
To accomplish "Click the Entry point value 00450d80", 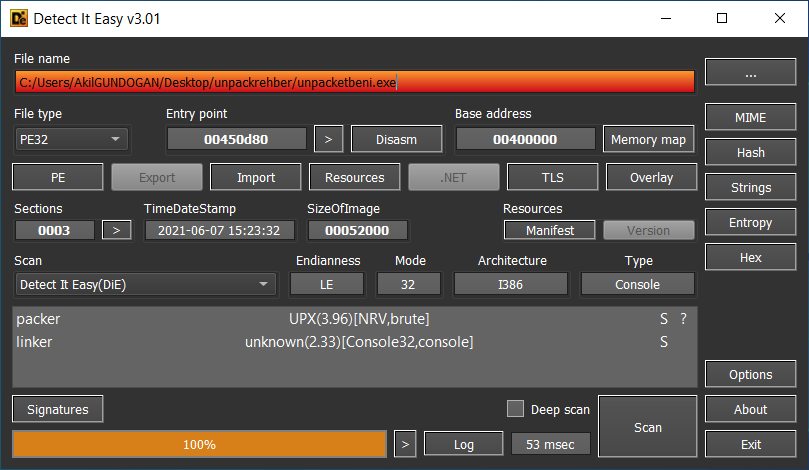I will (236, 139).
